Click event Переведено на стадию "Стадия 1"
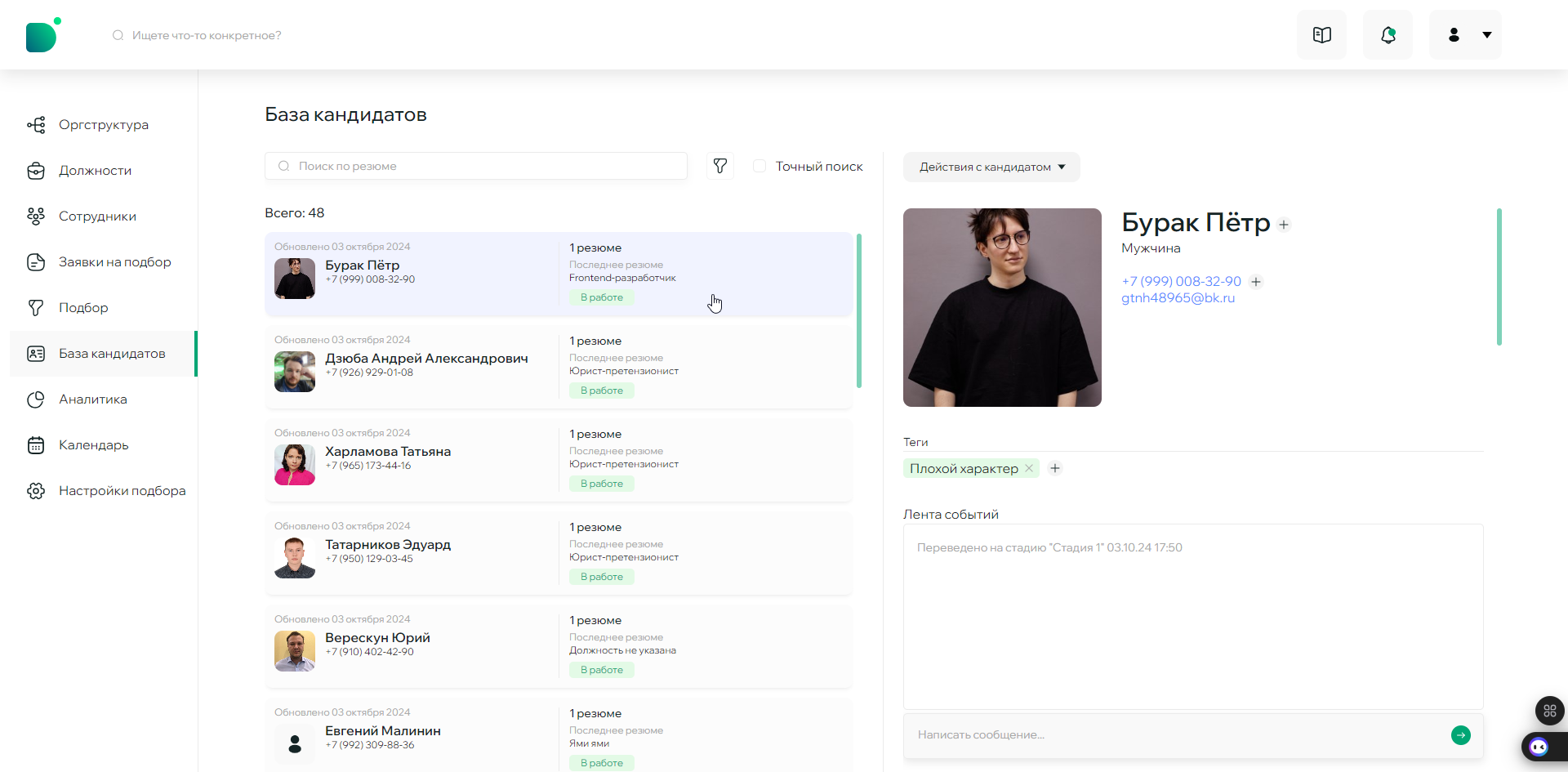Image resolution: width=1568 pixels, height=772 pixels. pos(1049,547)
